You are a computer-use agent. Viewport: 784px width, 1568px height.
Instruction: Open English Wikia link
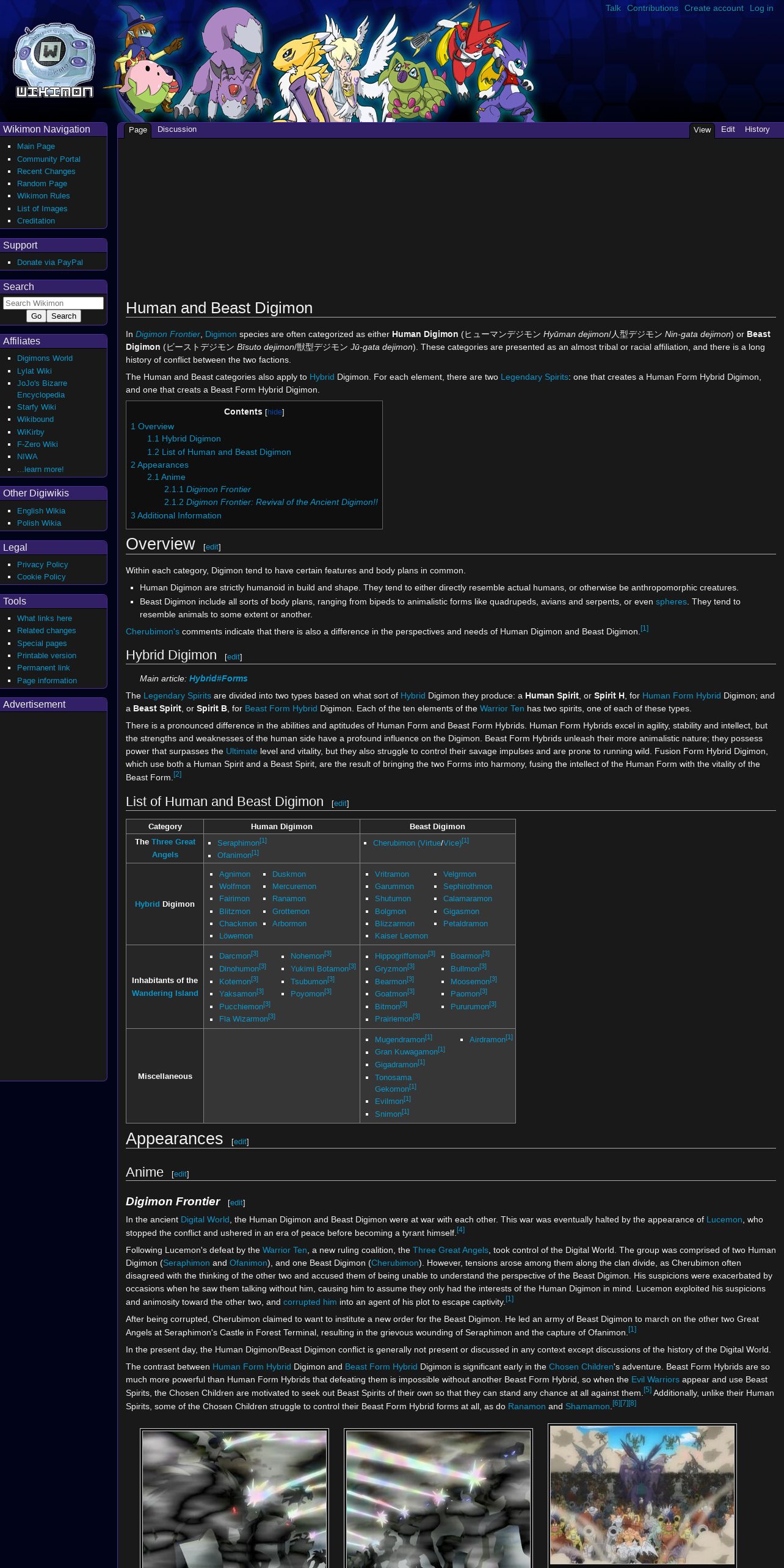pyautogui.click(x=41, y=511)
